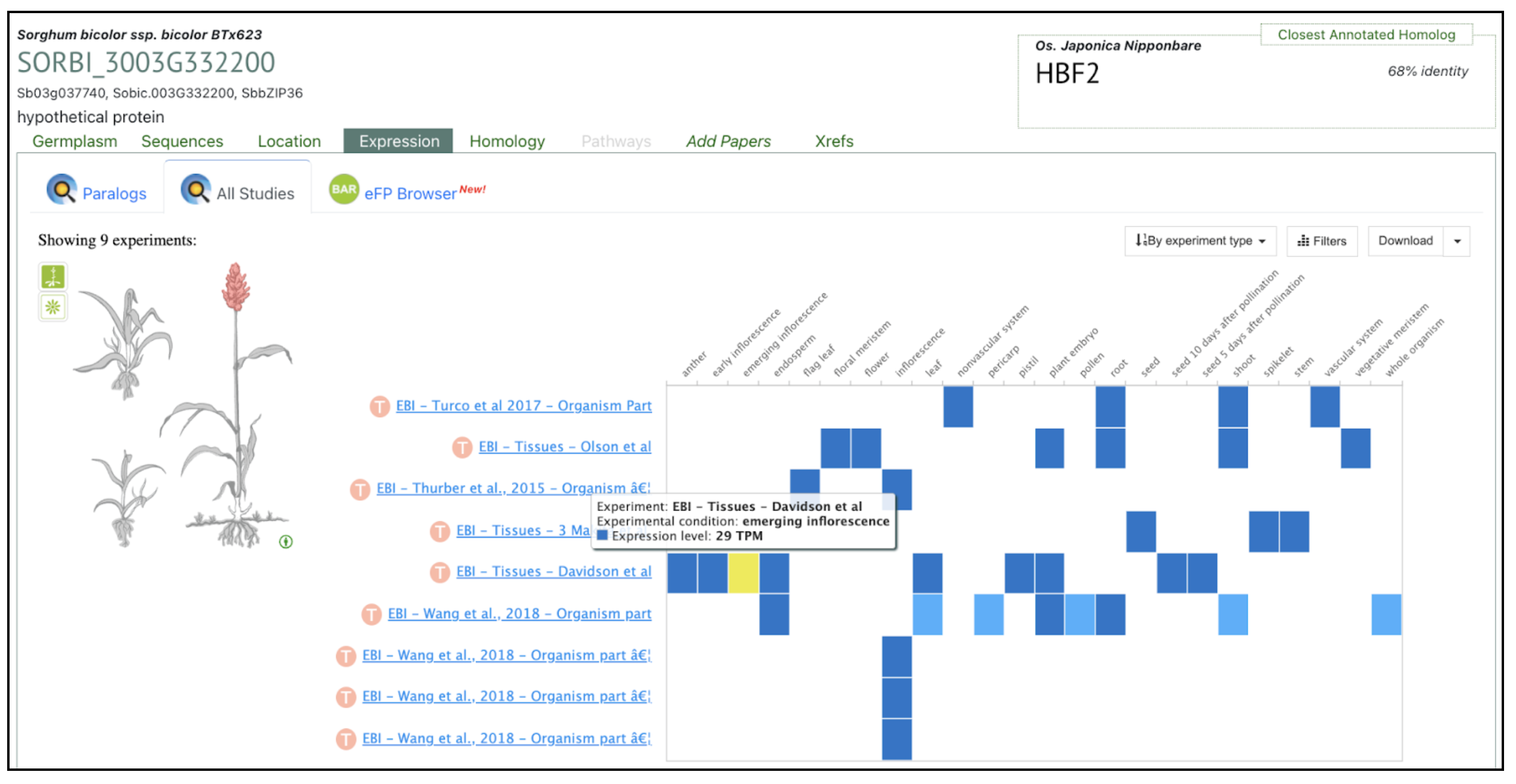Image resolution: width=1516 pixels, height=784 pixels.
Task: Click the green flower anatomogram icon
Action: 53,307
